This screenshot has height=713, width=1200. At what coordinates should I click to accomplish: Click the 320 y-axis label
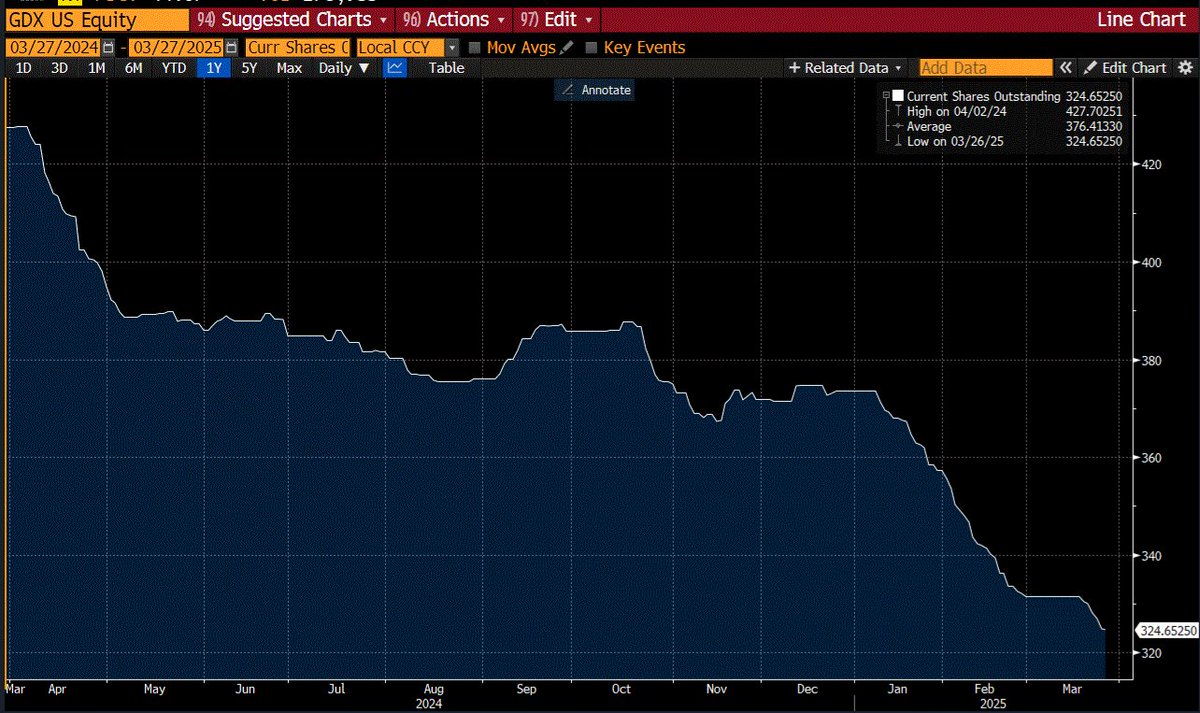click(x=1151, y=653)
